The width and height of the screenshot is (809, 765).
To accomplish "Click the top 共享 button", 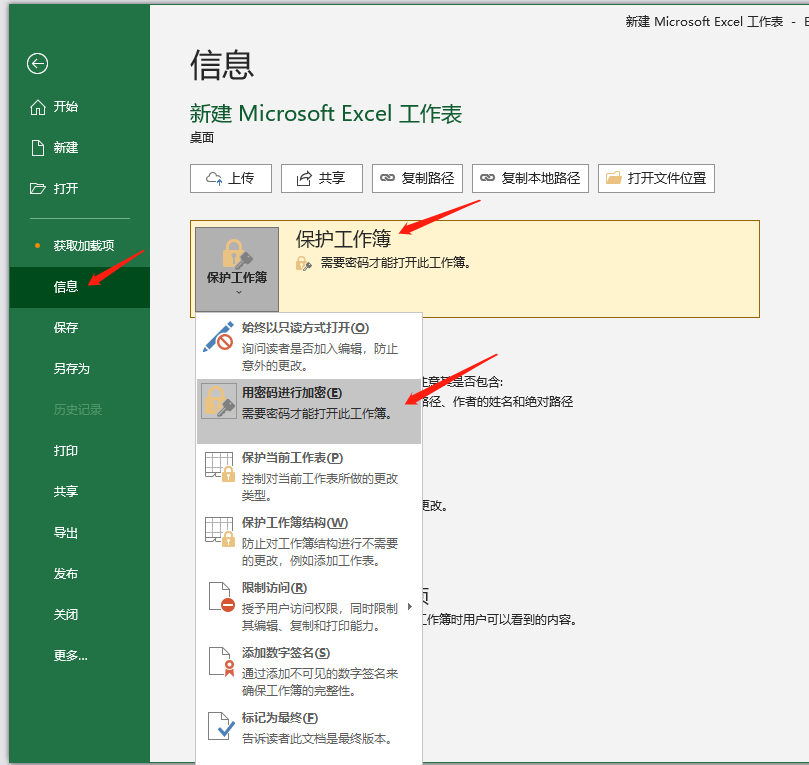I will click(321, 178).
